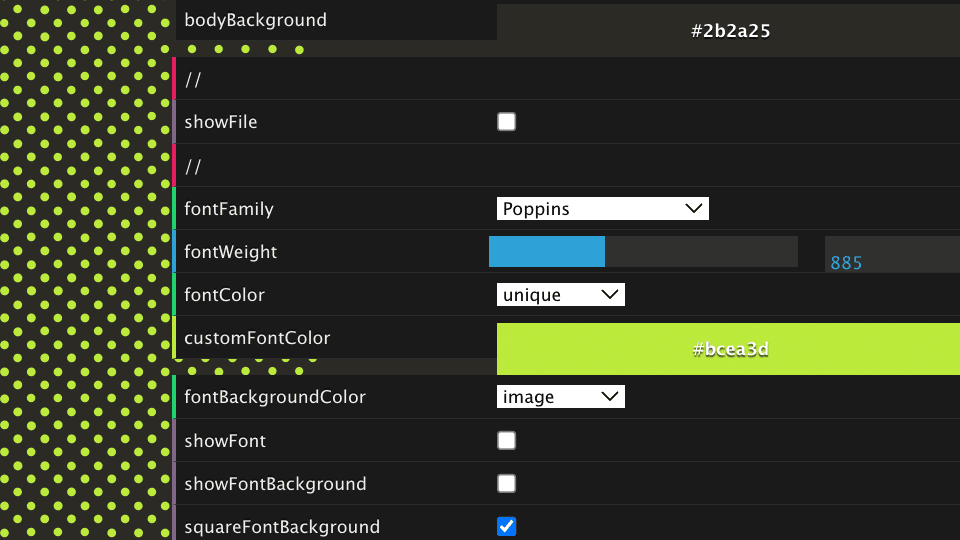Click the fontColor label
The width and height of the screenshot is (960, 540).
coord(225,295)
